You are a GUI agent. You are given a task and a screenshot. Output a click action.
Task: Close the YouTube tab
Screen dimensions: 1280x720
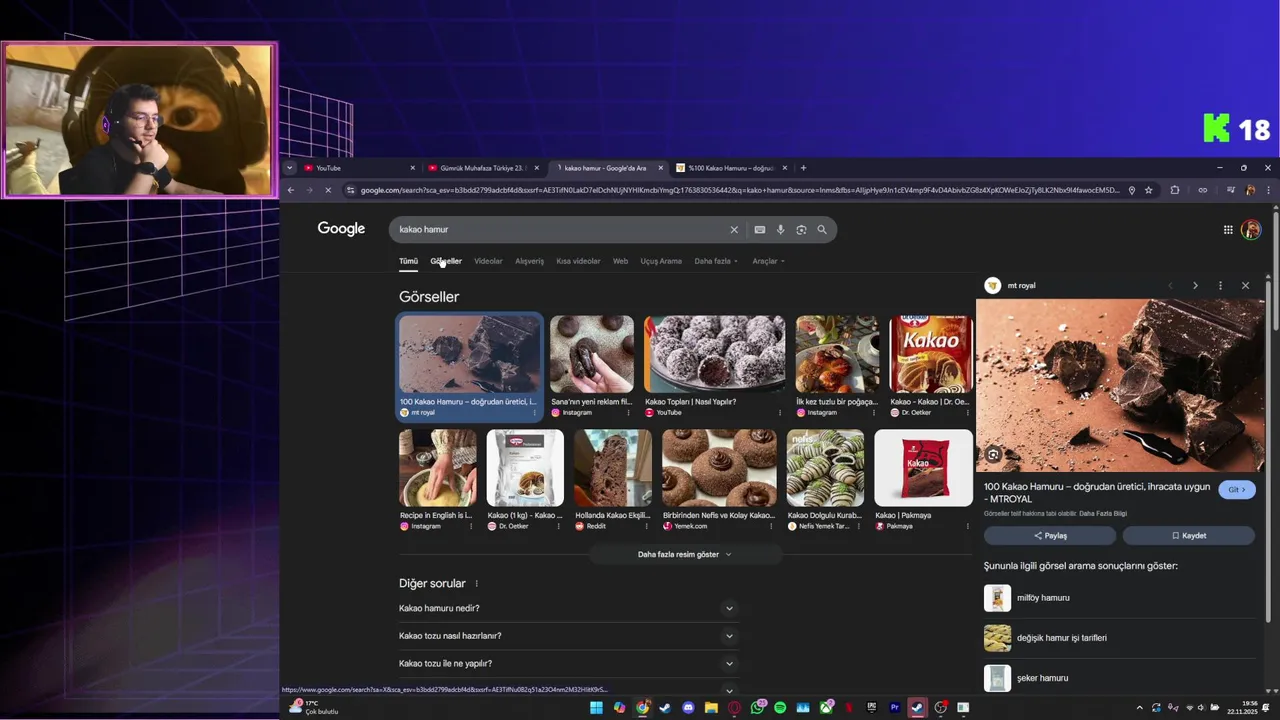pyautogui.click(x=412, y=168)
